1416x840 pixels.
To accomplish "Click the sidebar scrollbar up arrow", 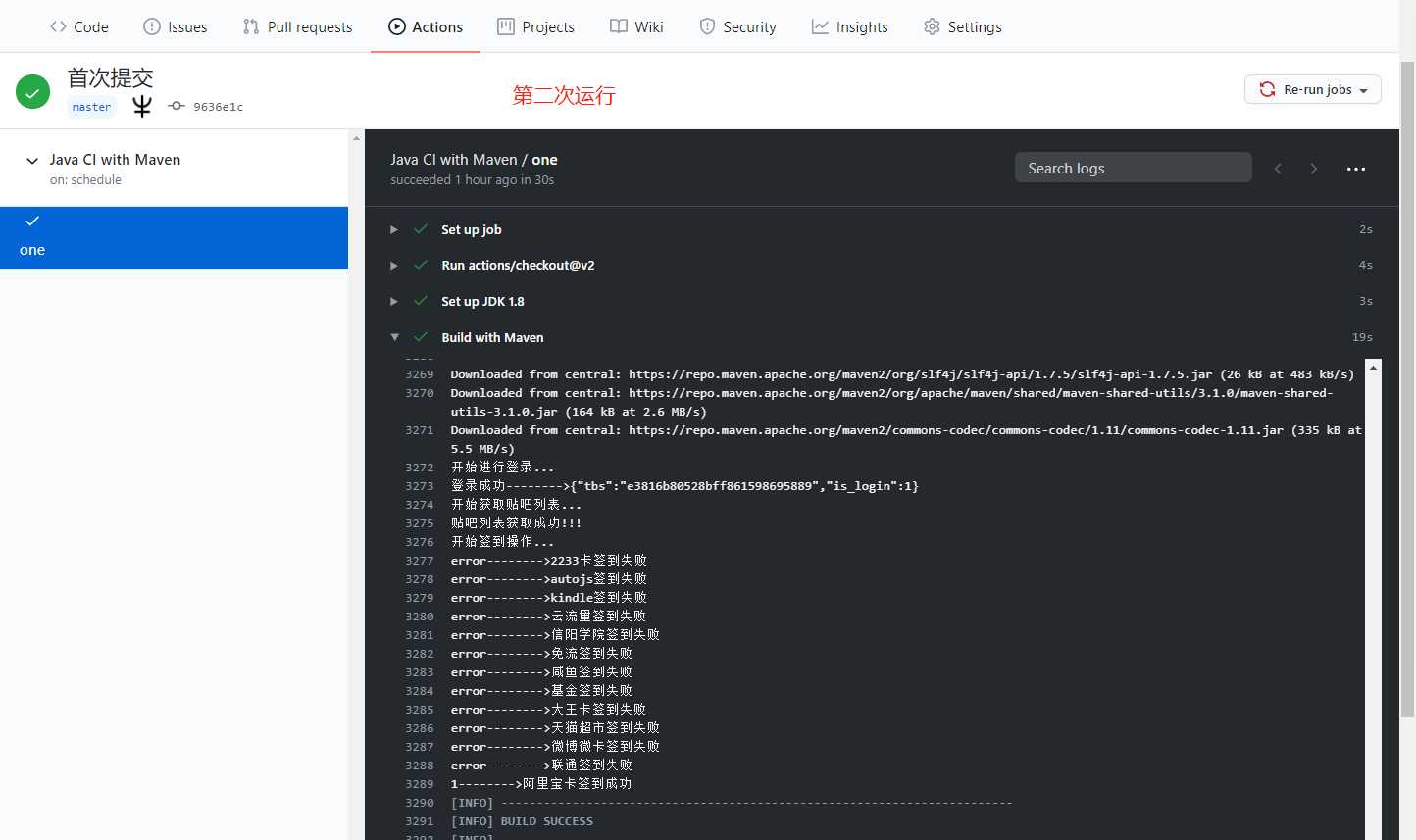I will tap(356, 138).
